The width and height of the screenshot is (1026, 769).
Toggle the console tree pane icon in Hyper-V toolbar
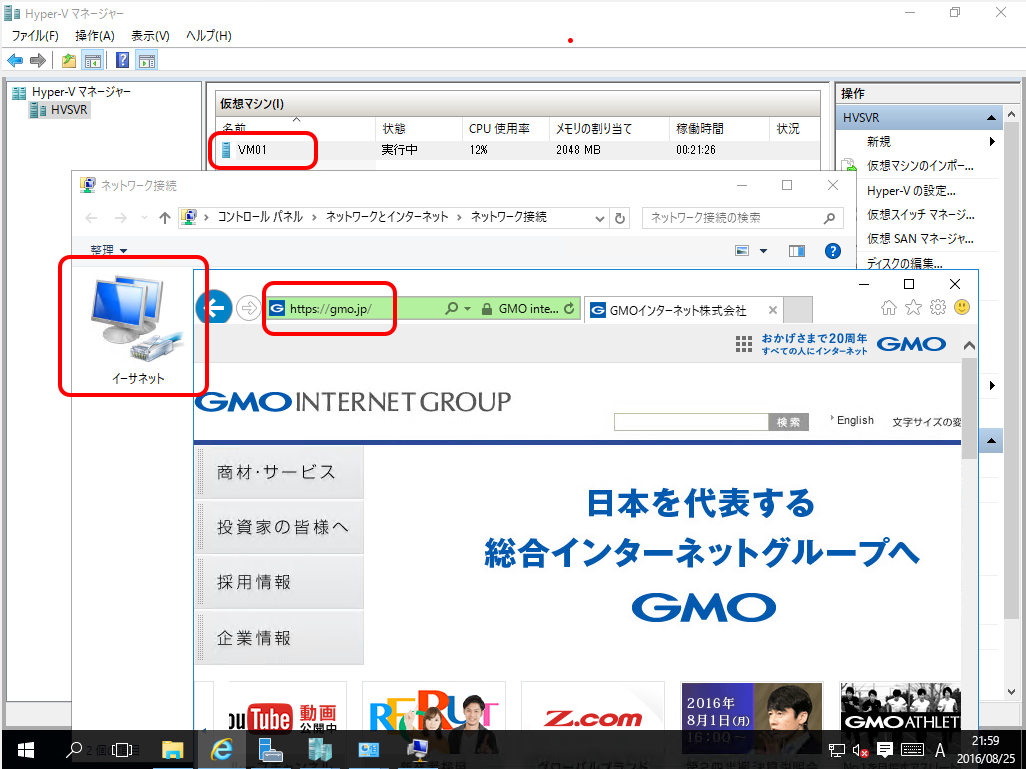pos(93,61)
